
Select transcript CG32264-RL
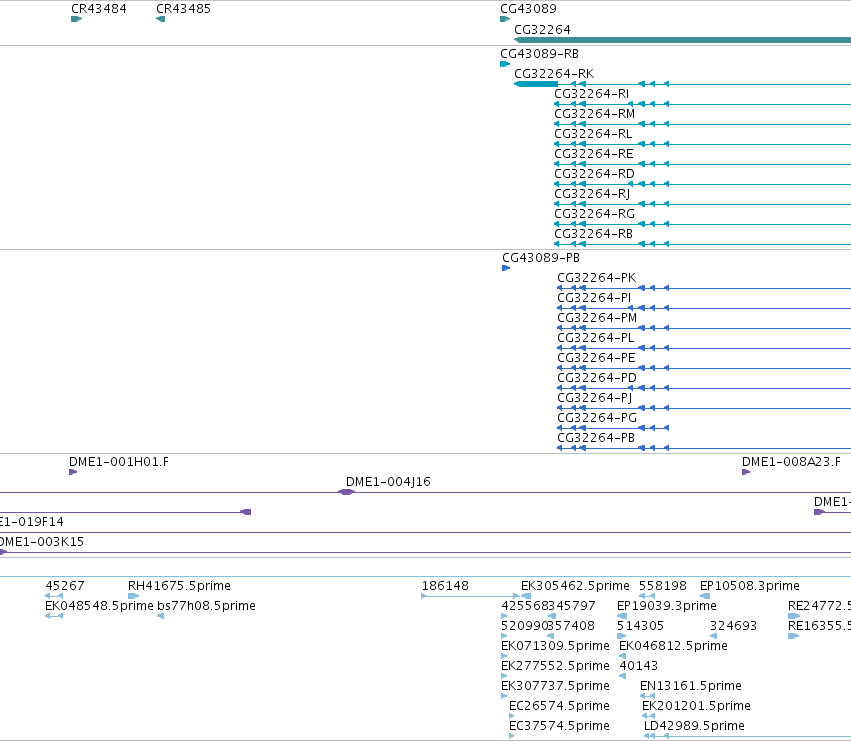pyautogui.click(x=702, y=144)
